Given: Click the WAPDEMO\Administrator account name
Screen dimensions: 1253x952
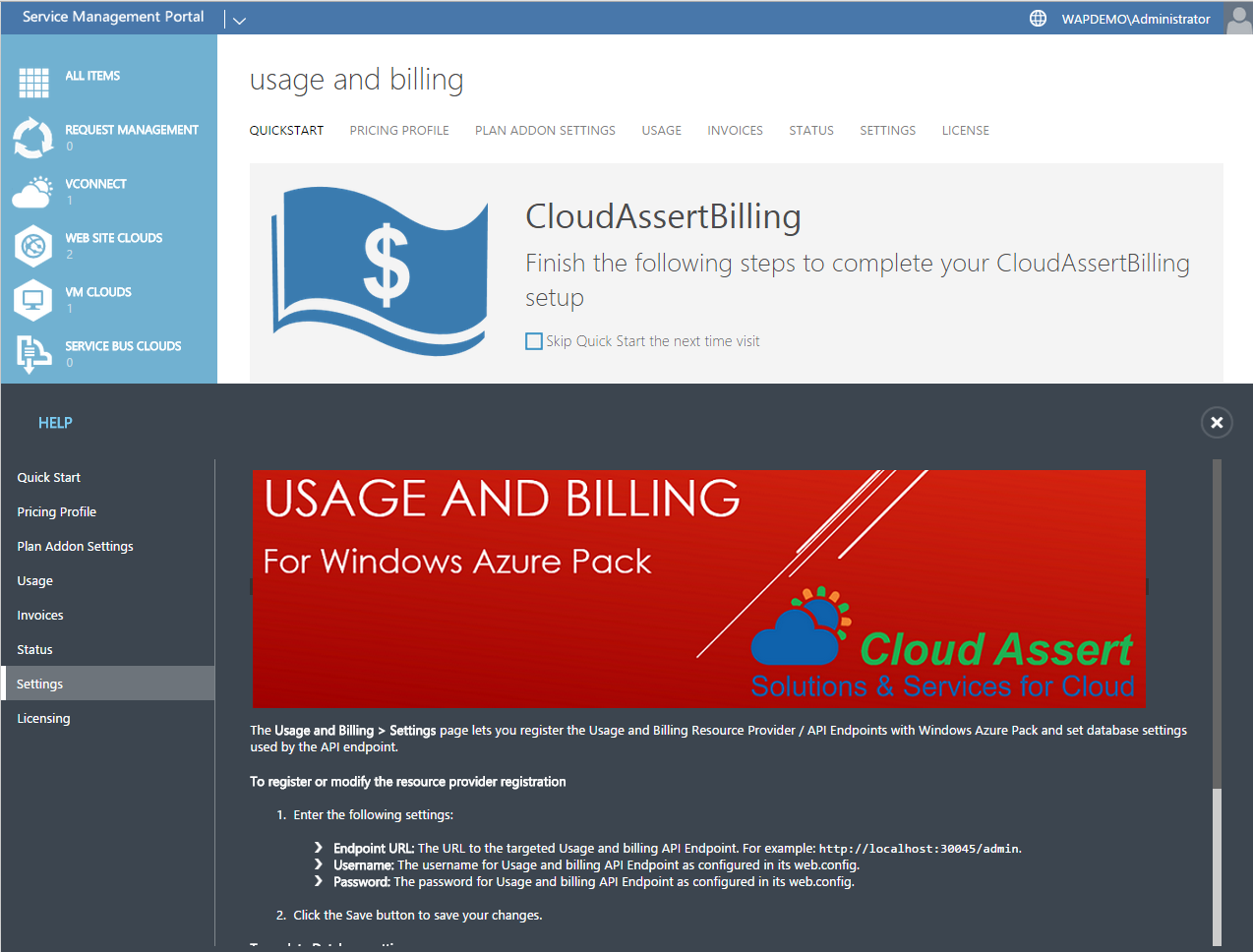Looking at the screenshot, I should coord(1136,19).
